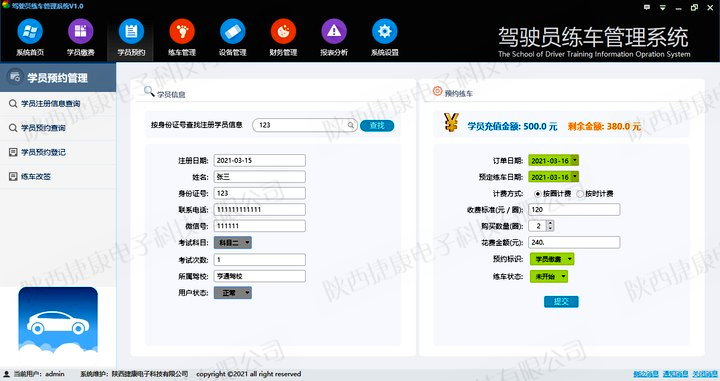Open the 系统首页 home icon
Screen dimensions: 720x381
click(30, 31)
